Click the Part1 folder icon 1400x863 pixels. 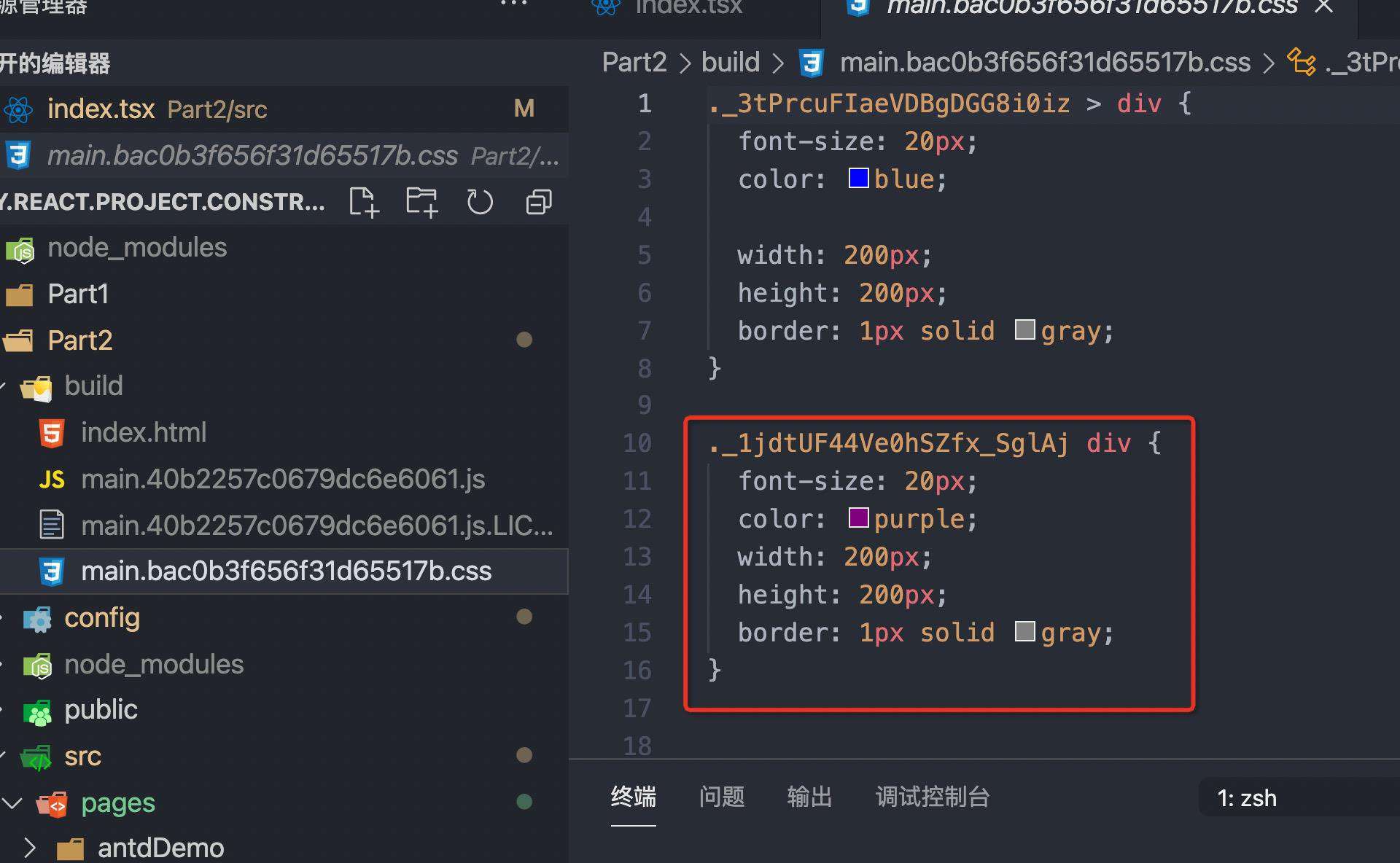(19, 295)
